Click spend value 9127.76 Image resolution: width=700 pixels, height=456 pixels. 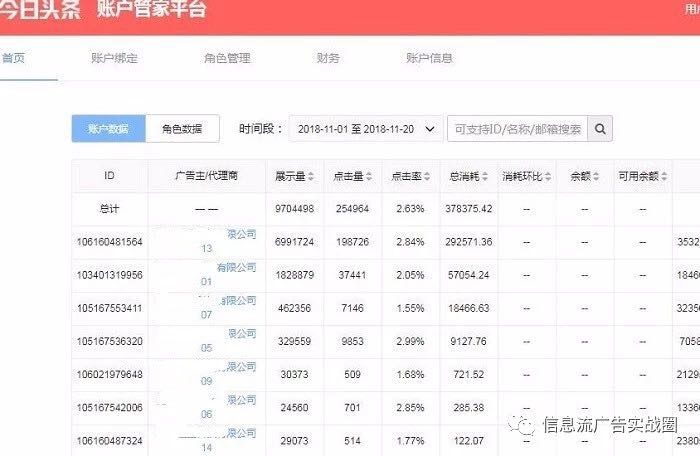[469, 342]
